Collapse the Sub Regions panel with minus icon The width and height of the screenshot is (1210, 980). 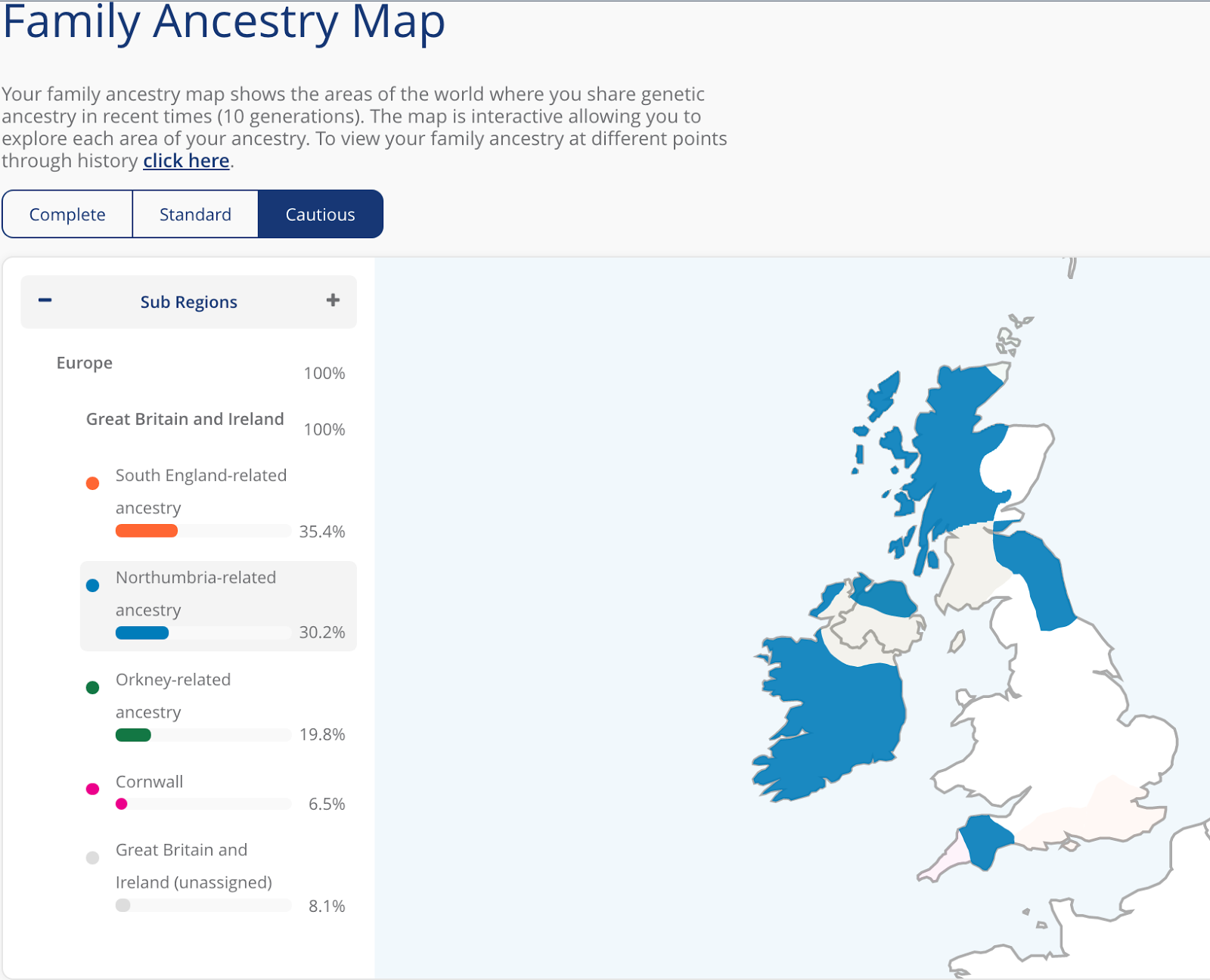(x=45, y=300)
